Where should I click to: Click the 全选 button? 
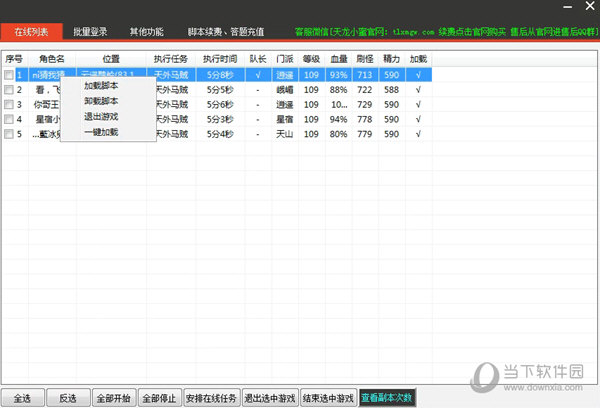[23, 398]
